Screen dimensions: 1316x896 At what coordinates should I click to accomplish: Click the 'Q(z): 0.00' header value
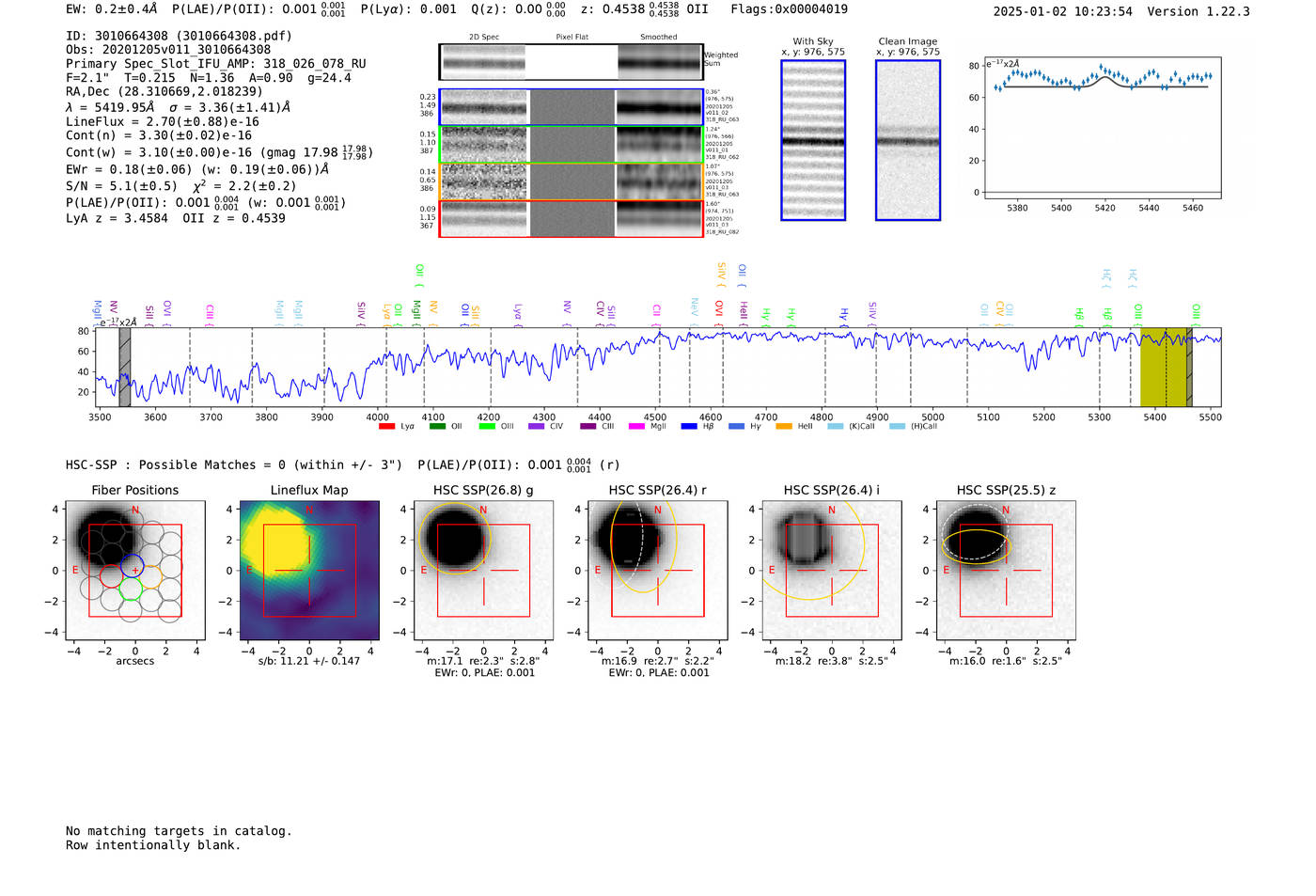coord(519,9)
